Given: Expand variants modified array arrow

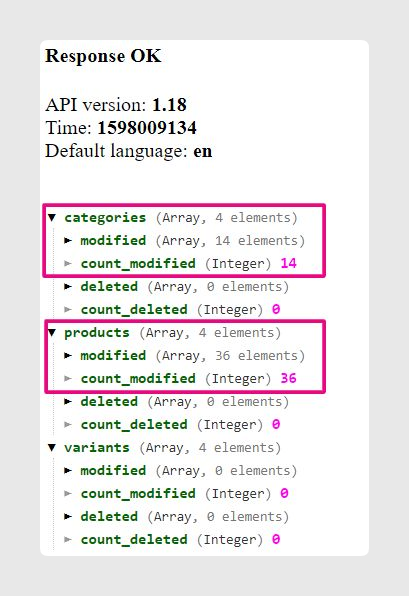Looking at the screenshot, I should (68, 471).
